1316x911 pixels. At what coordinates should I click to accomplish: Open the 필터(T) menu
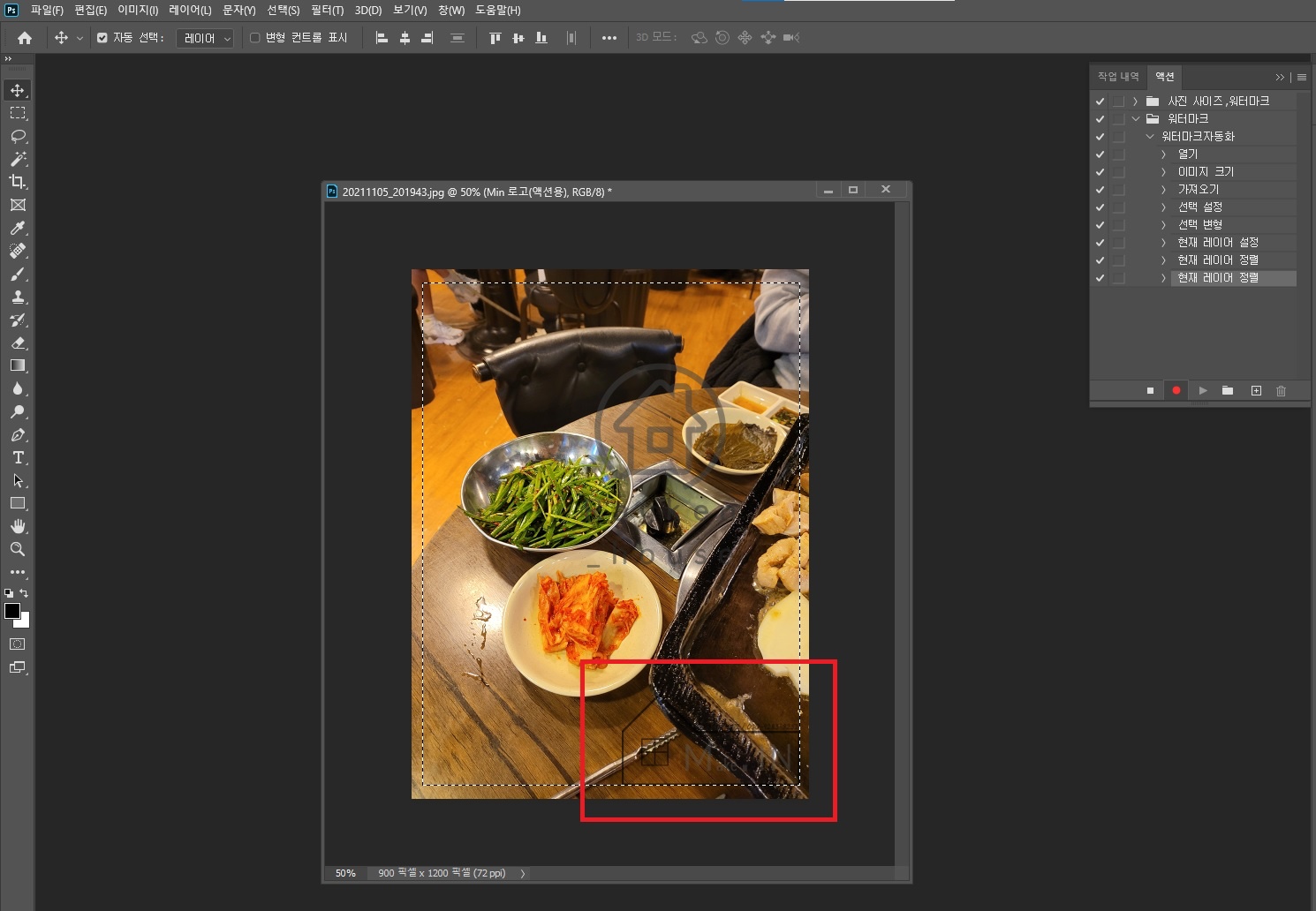pos(327,11)
